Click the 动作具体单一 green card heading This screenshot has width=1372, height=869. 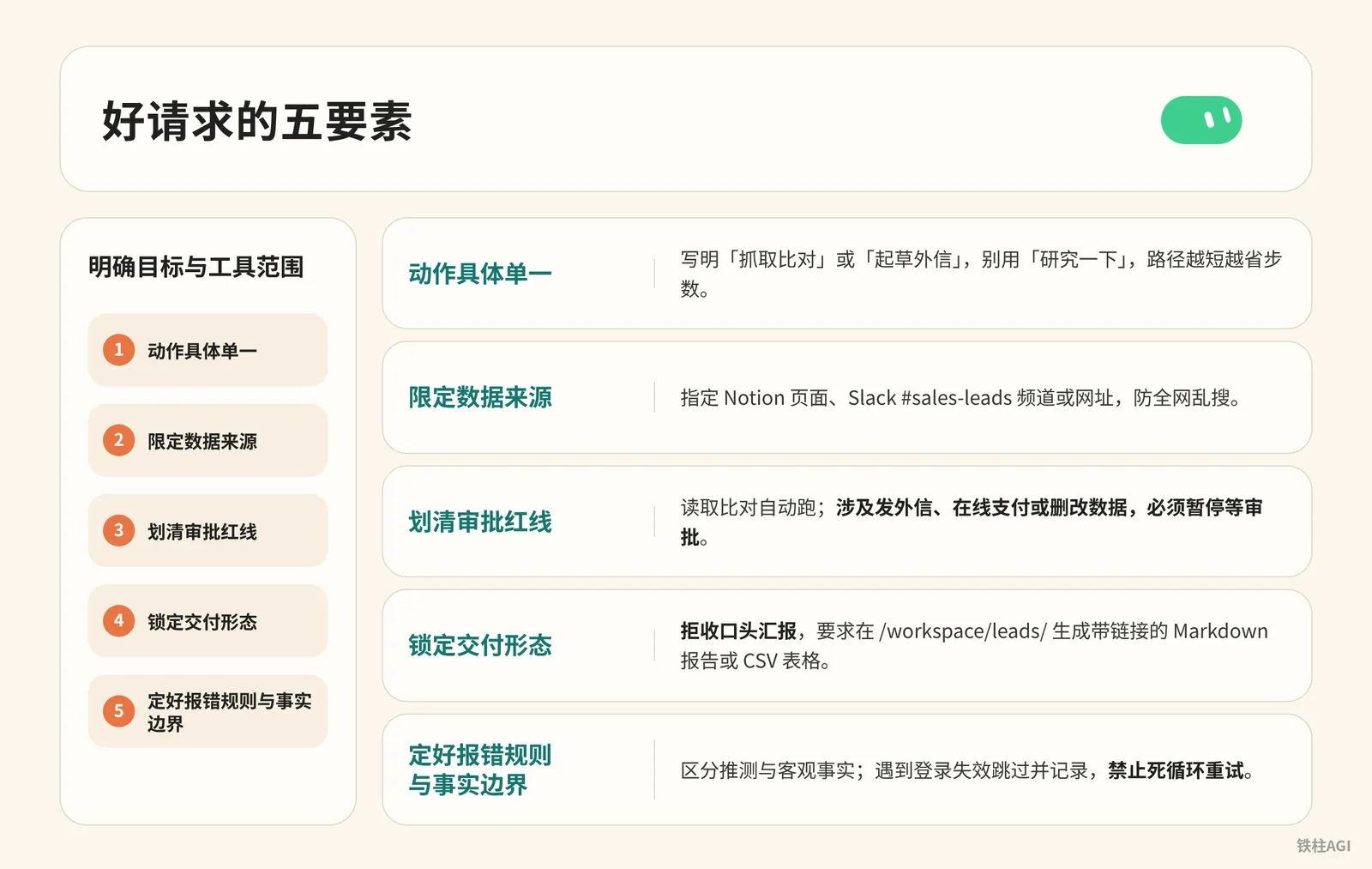[480, 274]
